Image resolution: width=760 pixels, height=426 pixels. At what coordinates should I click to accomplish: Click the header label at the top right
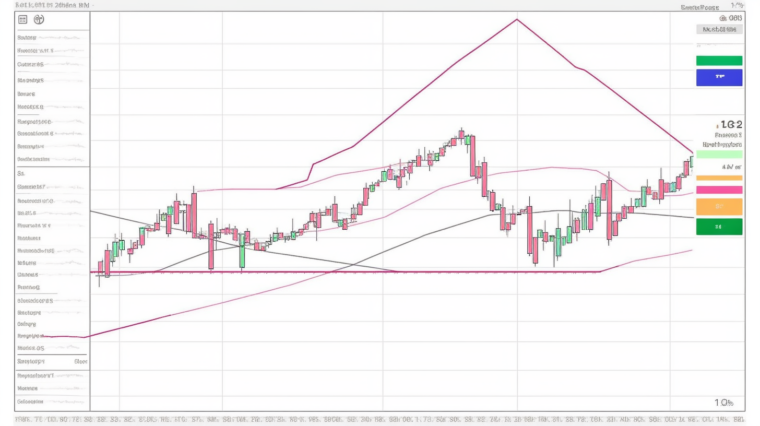point(699,6)
